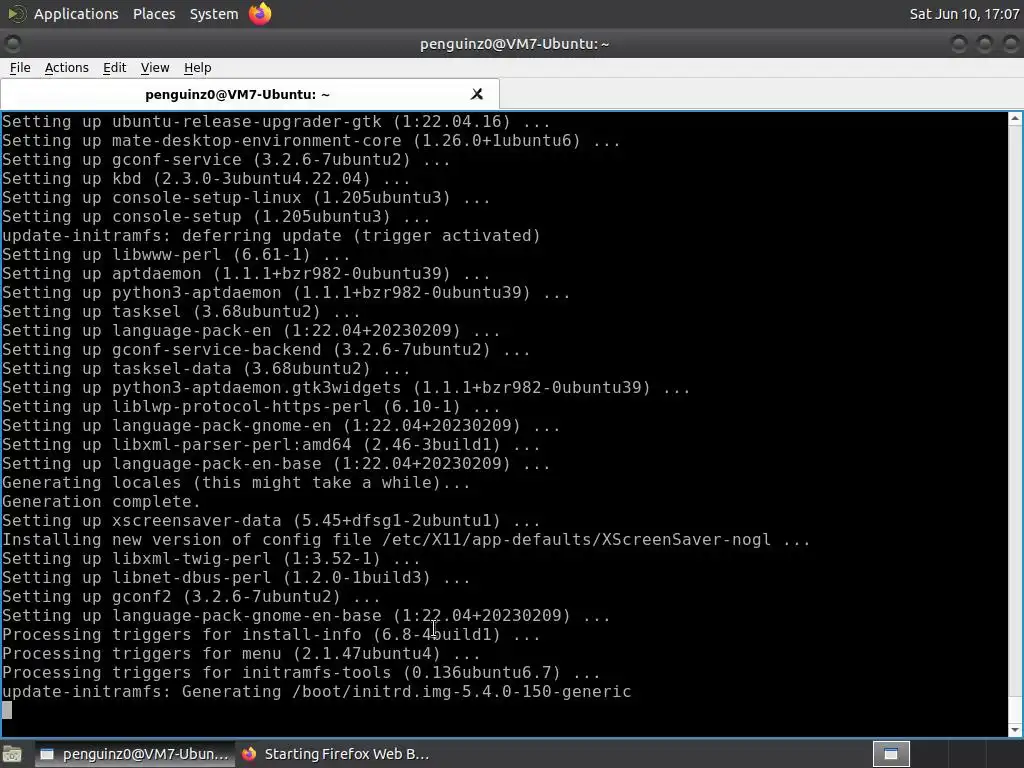Switch to penguinz0@VM7-Ubun... taskbar entry
Viewport: 1024px width, 768px height.
point(135,754)
